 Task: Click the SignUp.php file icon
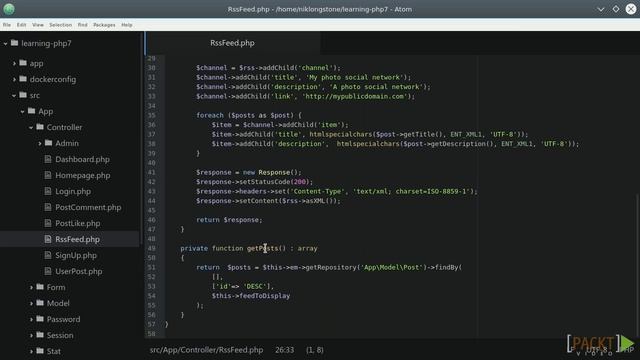click(x=48, y=255)
